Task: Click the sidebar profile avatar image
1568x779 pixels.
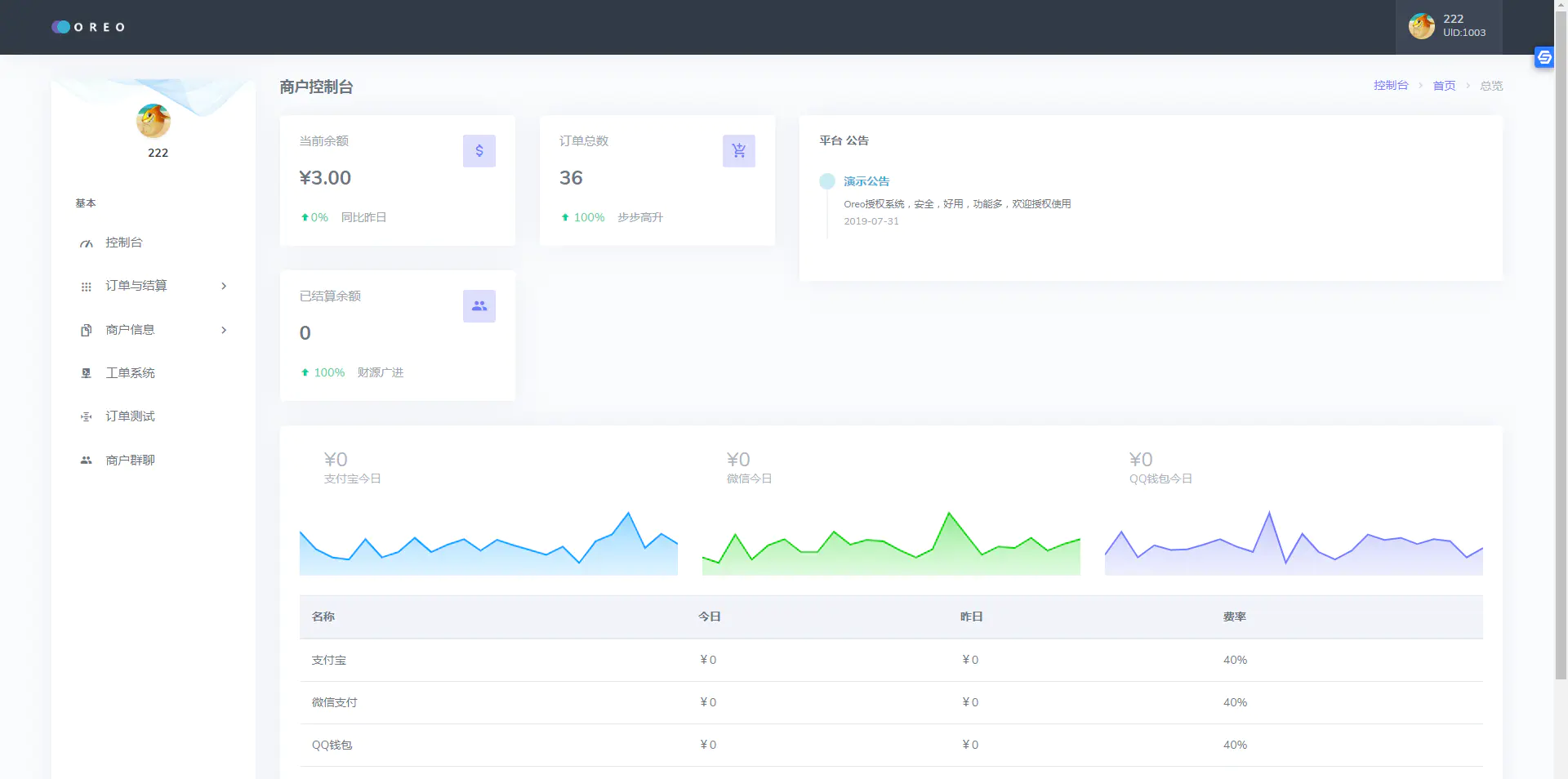Action: pos(154,121)
